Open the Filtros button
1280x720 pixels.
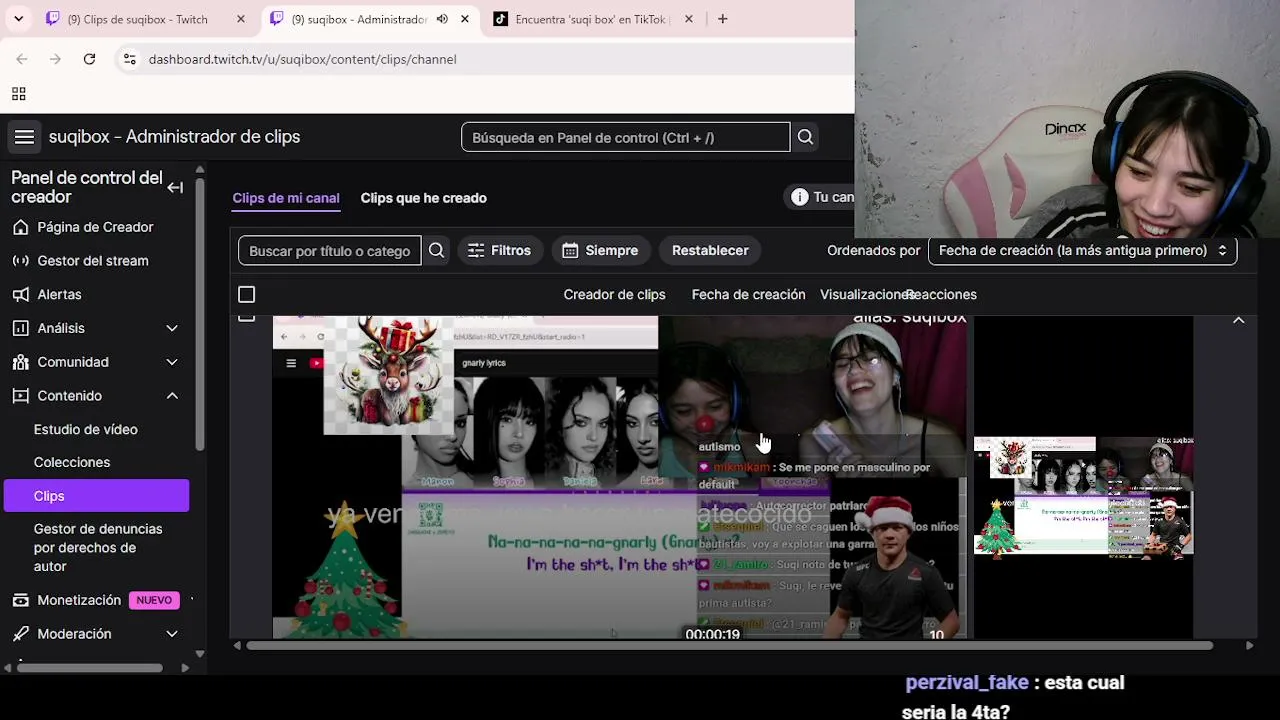(x=499, y=251)
